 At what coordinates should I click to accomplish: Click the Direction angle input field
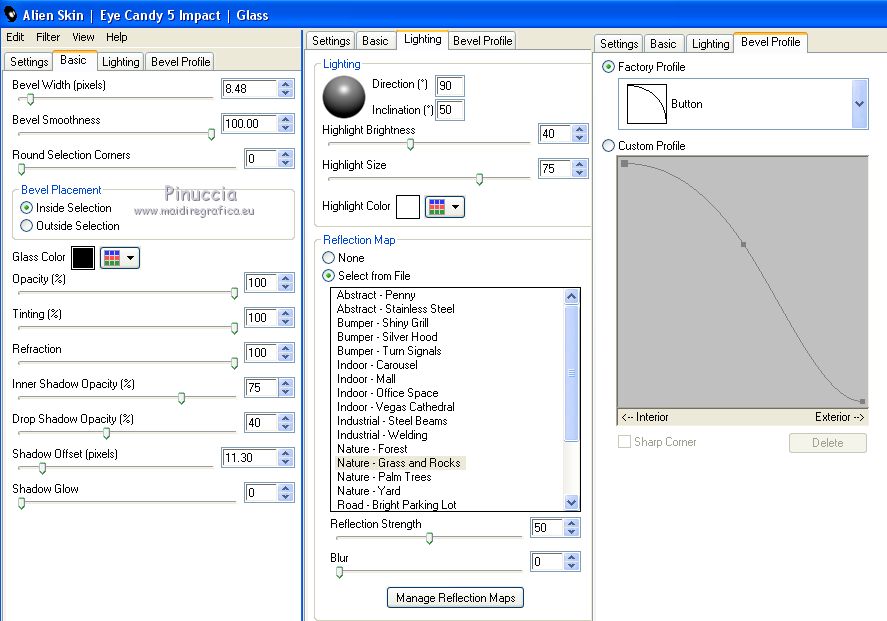point(450,86)
